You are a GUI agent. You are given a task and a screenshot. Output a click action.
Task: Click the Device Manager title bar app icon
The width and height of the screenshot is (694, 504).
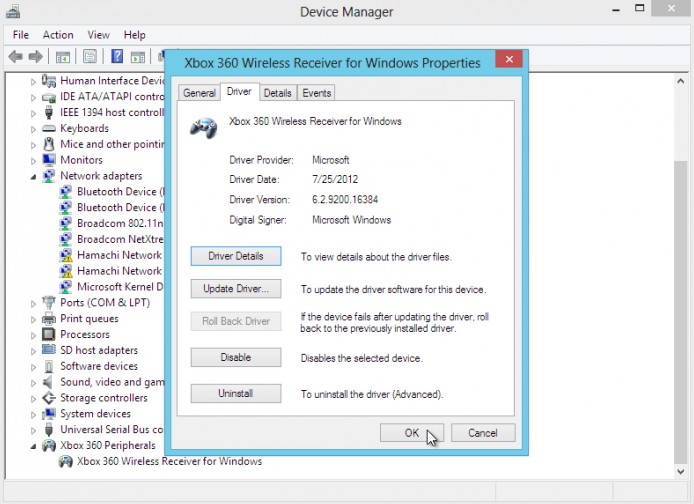point(13,12)
